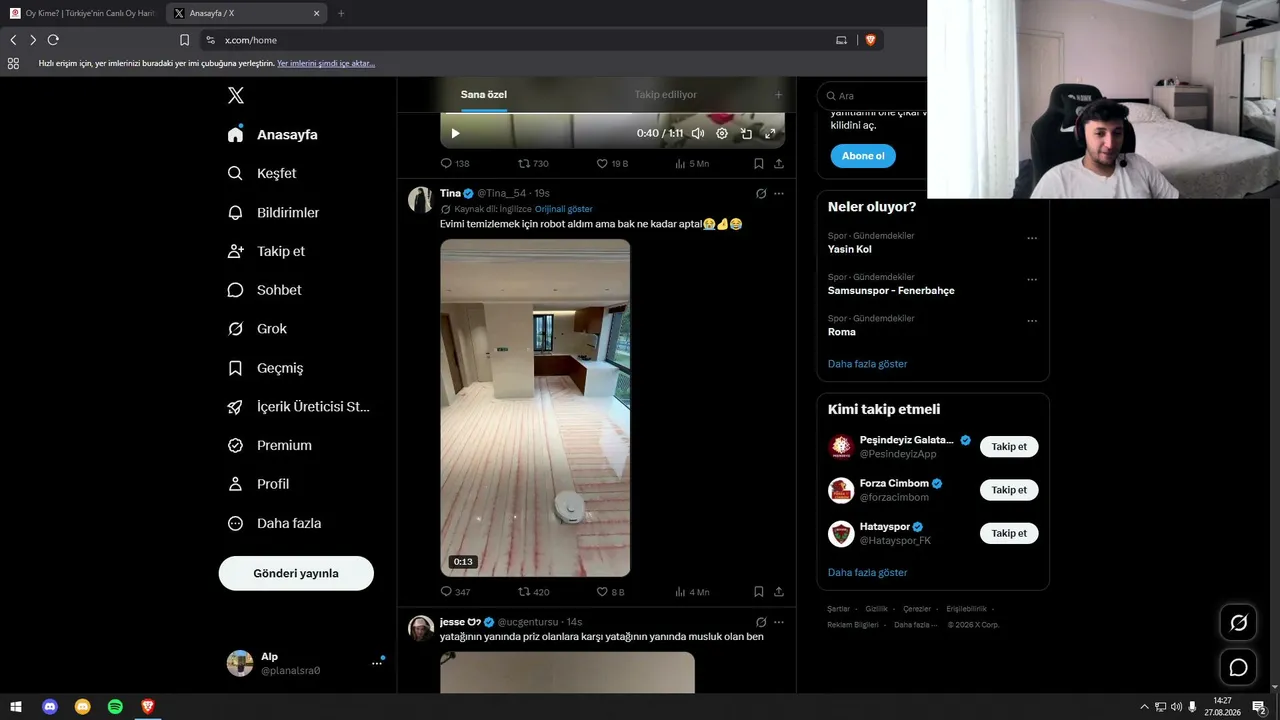Toggle picture-in-picture on top video

[x=746, y=133]
